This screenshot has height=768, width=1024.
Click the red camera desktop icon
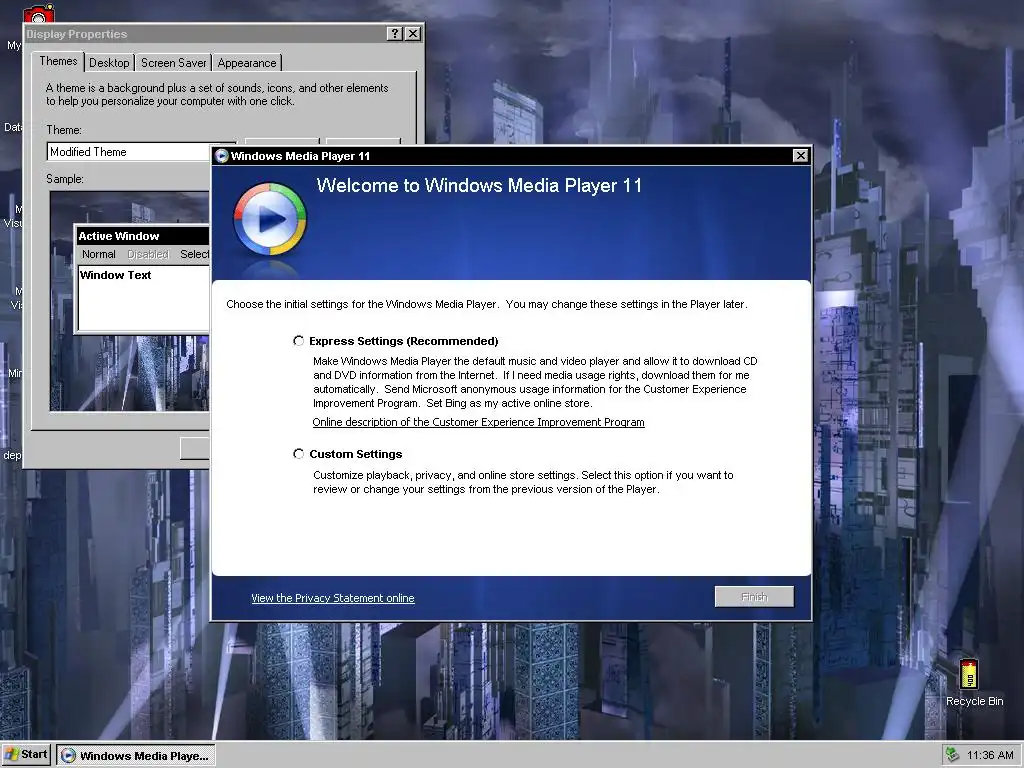point(39,14)
